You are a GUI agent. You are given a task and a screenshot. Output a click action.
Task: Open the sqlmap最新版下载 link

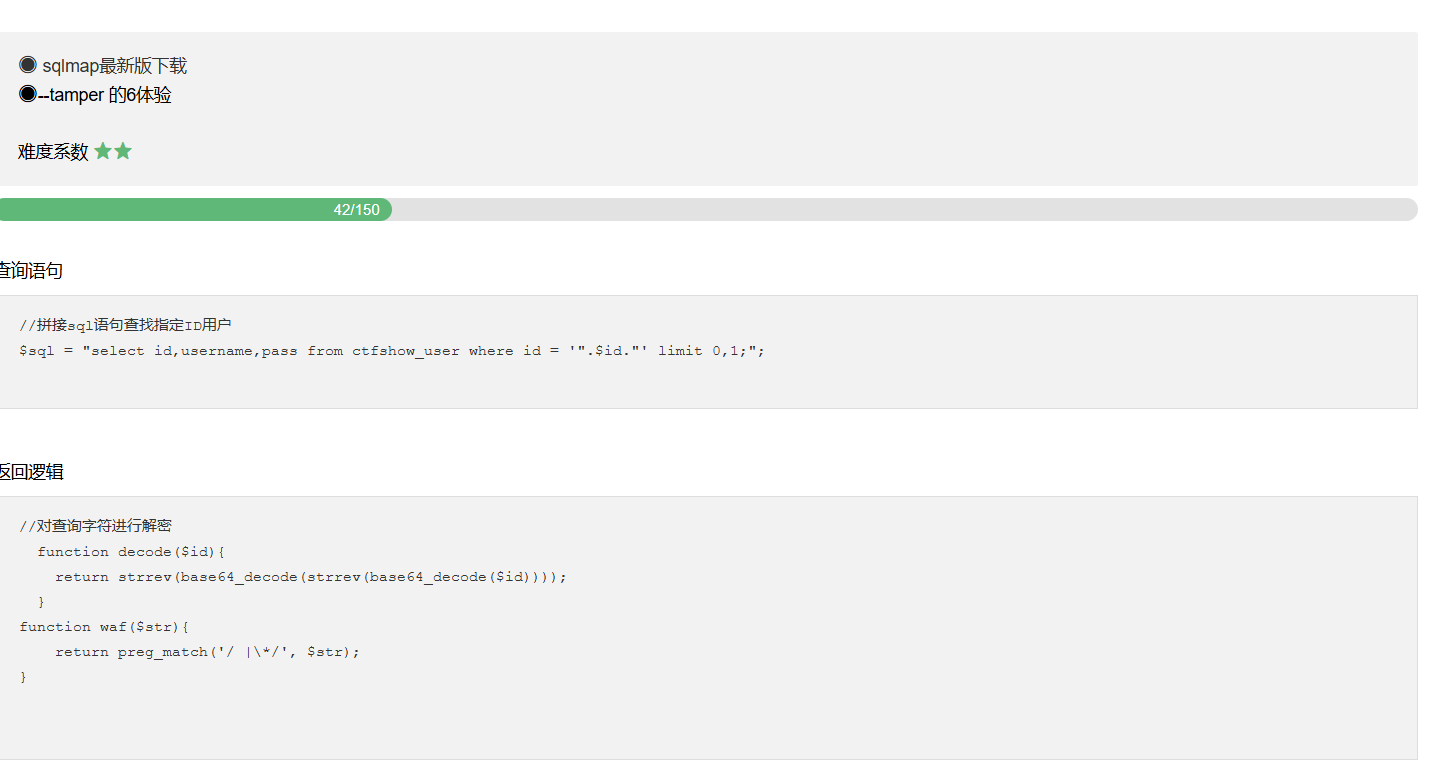(x=114, y=66)
